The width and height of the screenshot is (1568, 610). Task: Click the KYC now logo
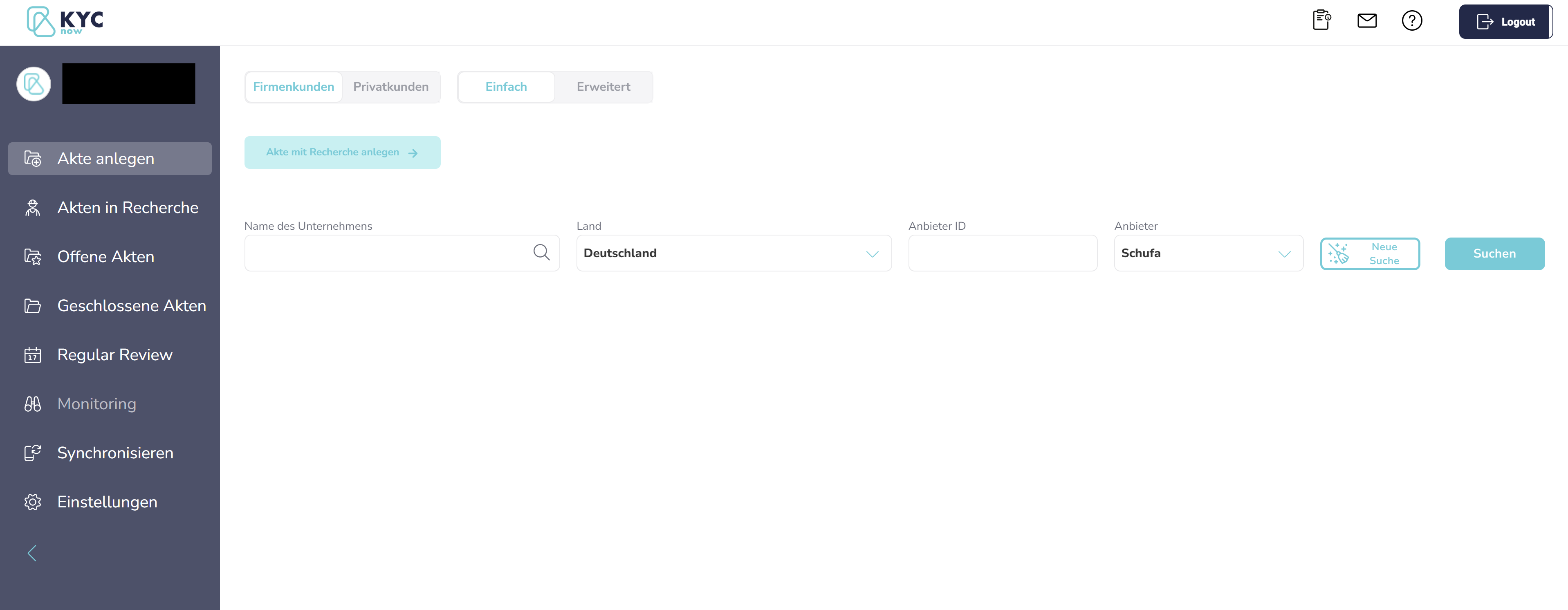point(65,22)
